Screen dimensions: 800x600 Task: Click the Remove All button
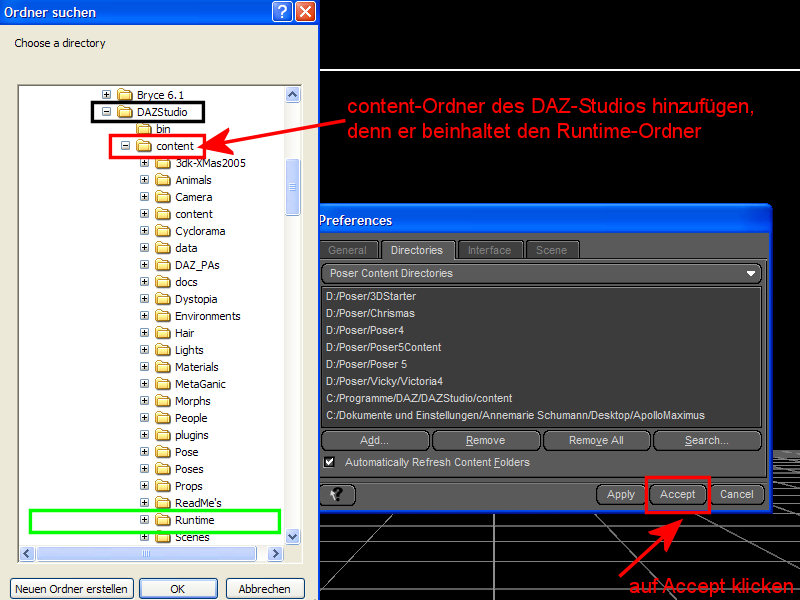(x=596, y=440)
